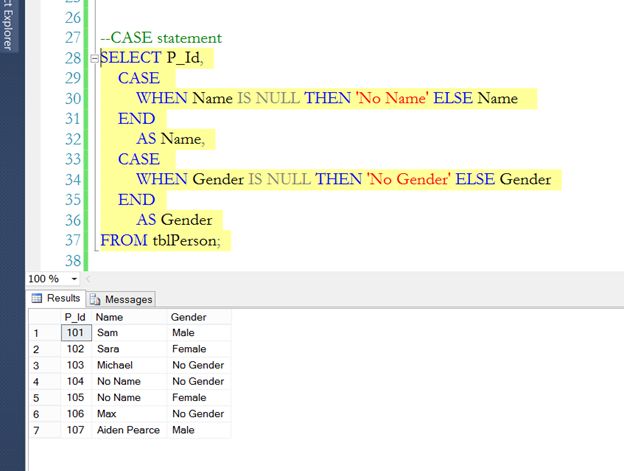
Task: Select row header 3 in results
Action: coord(45,366)
